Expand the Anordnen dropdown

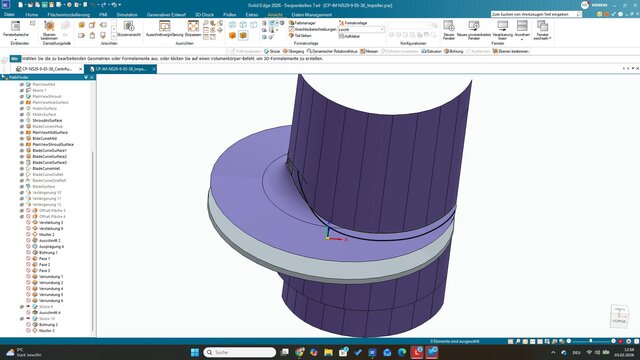point(522,39)
